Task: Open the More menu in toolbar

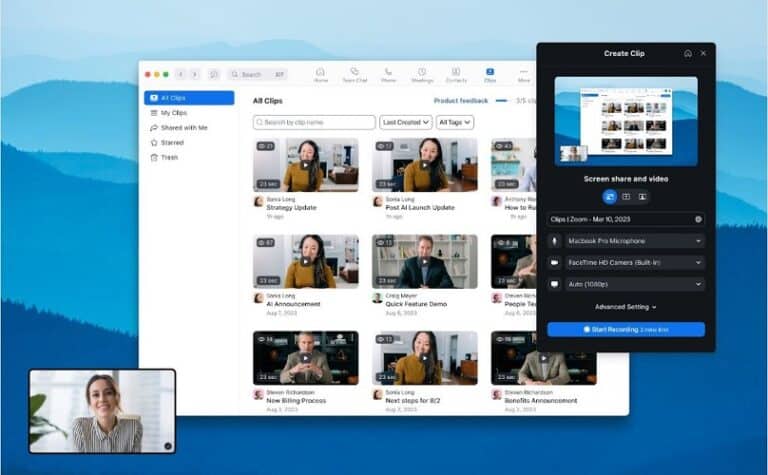Action: 524,75
